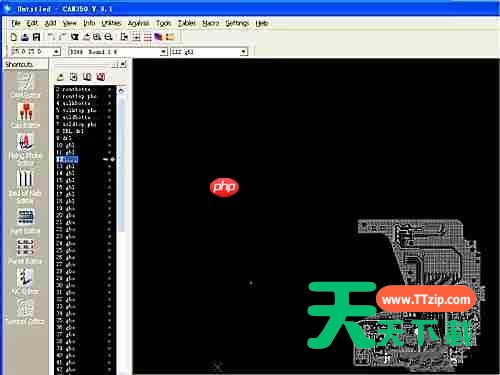Image resolution: width=500 pixels, height=375 pixels.
Task: Open the Symbol Editor shortcut
Action: point(25,312)
